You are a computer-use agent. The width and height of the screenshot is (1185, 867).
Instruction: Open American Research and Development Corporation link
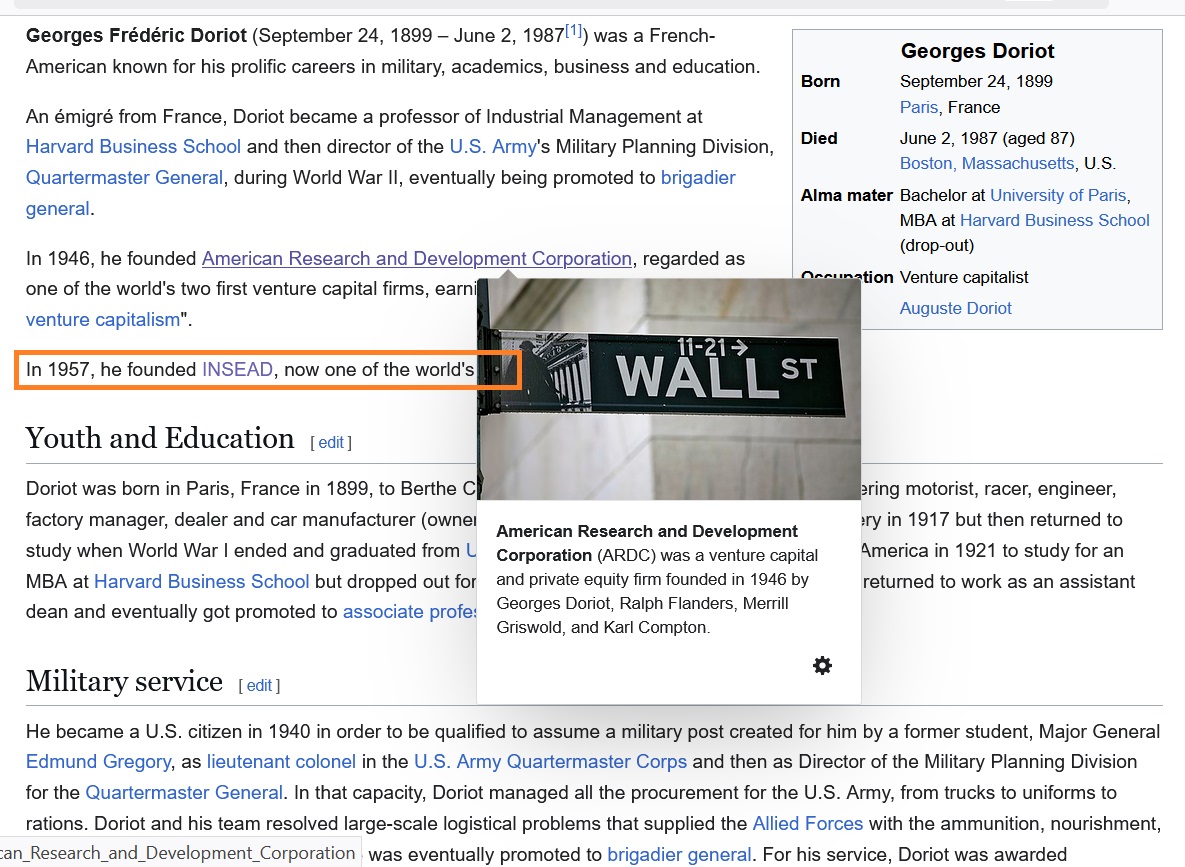(x=416, y=259)
